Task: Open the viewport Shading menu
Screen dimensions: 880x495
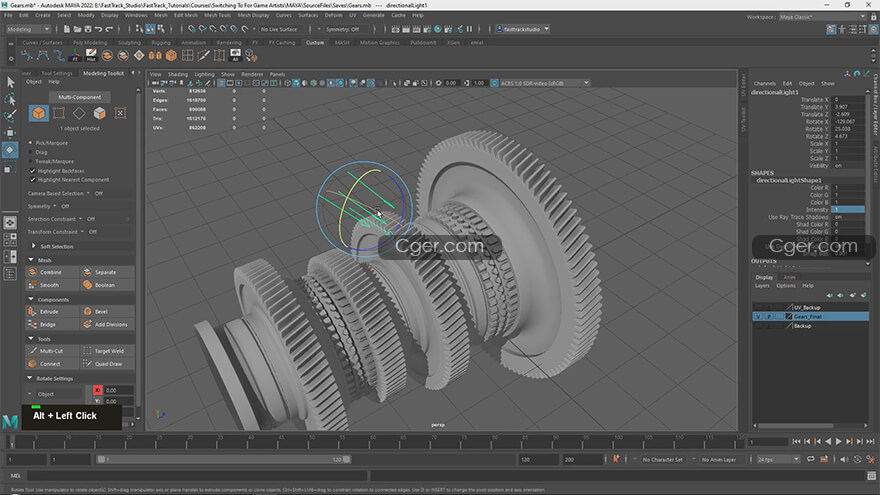Action: click(178, 74)
